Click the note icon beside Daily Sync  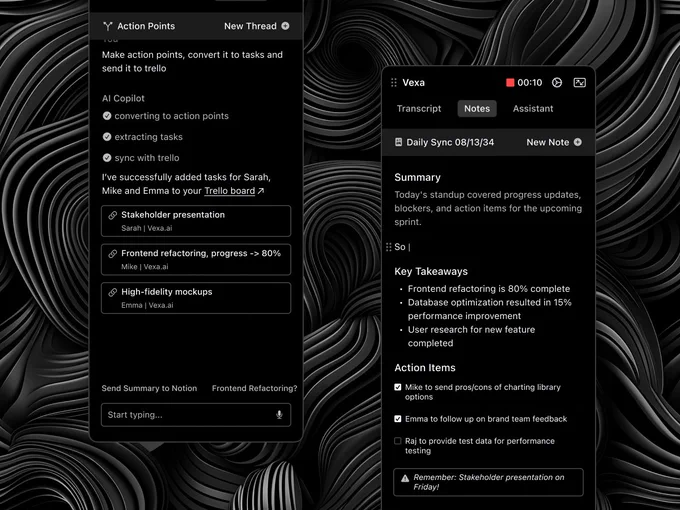click(x=399, y=142)
